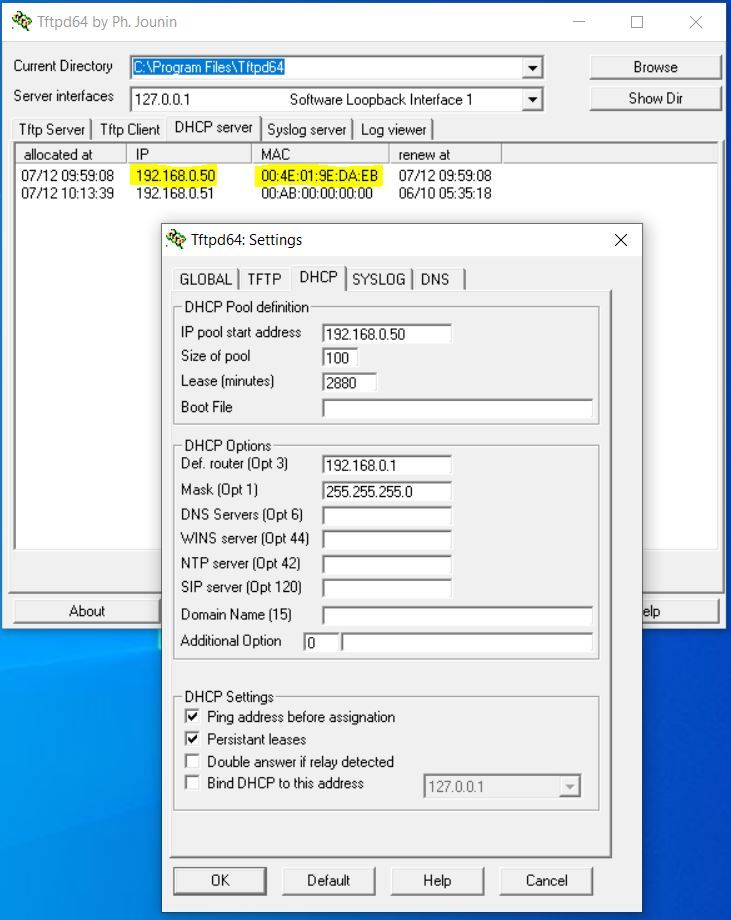
Task: Click the Tftpd64 app icon in main title bar
Action: click(x=22, y=21)
